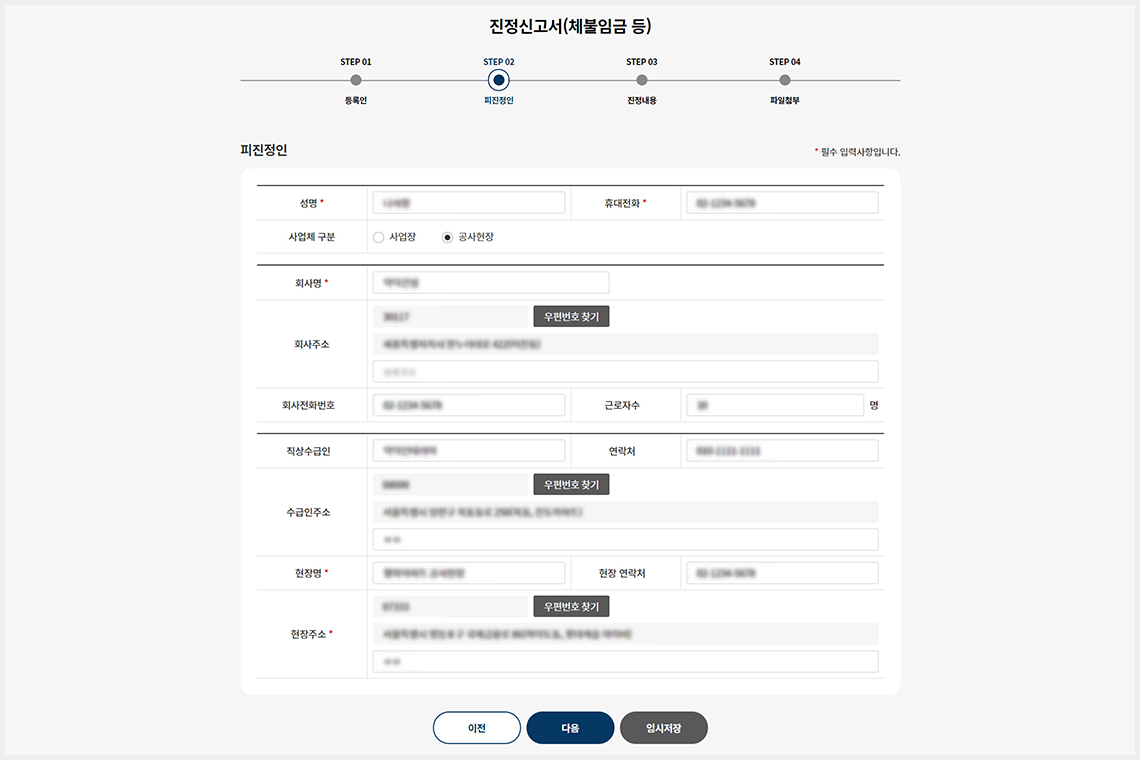The image size is (1140, 760).
Task: Click the 피진정인 section heading
Action: (264, 150)
